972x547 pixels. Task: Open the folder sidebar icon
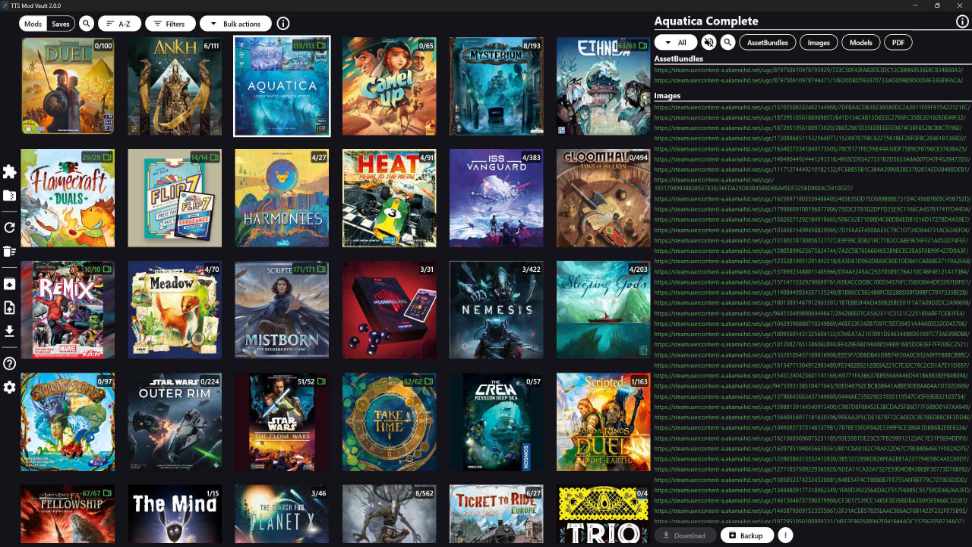(9, 196)
